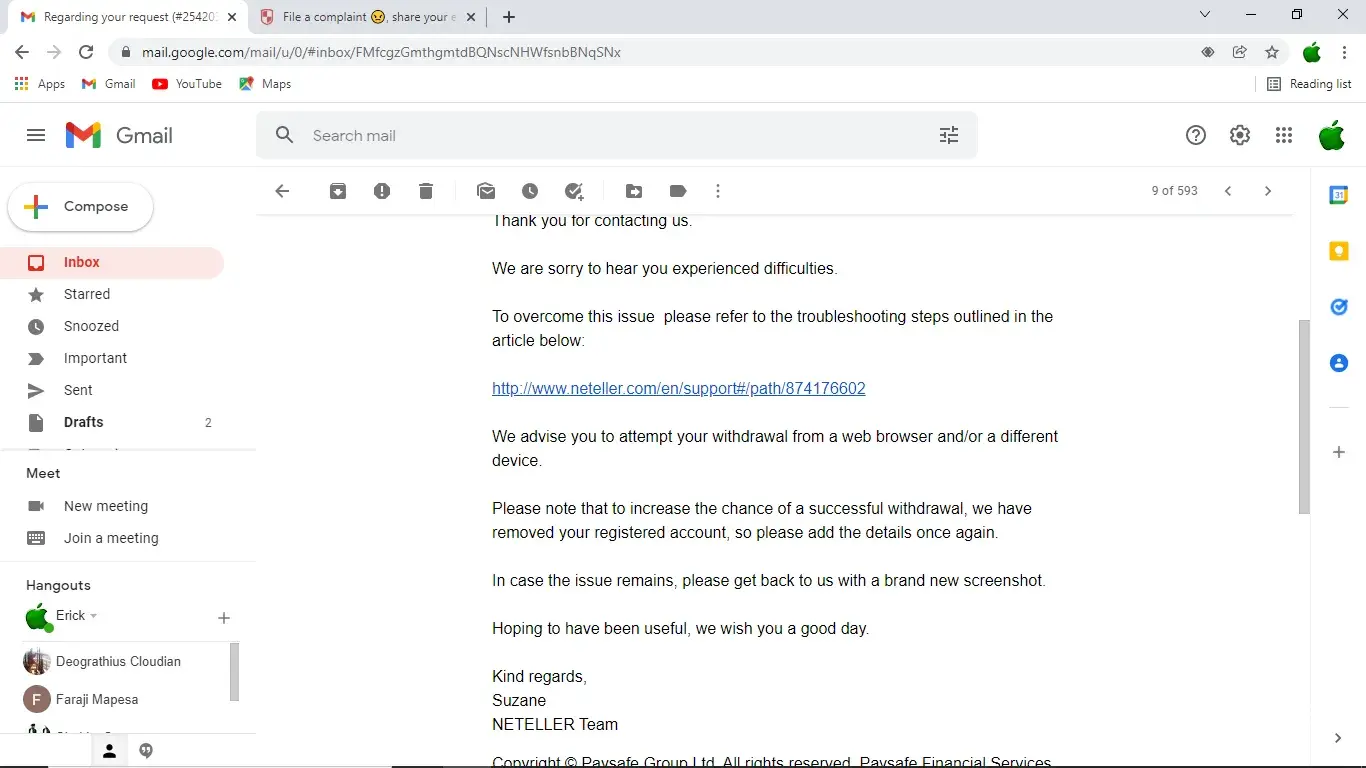Click the Compose button
This screenshot has width=1366, height=768.
[x=81, y=207]
